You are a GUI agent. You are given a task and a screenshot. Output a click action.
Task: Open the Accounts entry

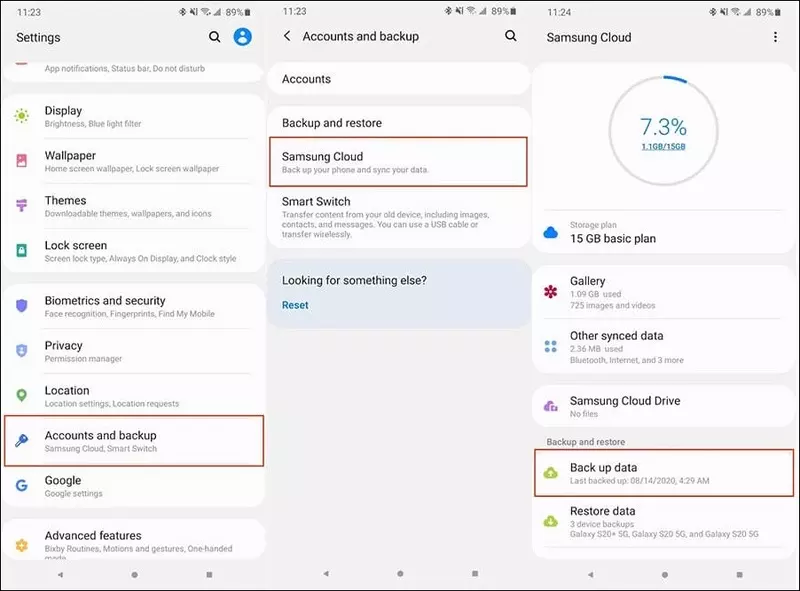tap(398, 79)
